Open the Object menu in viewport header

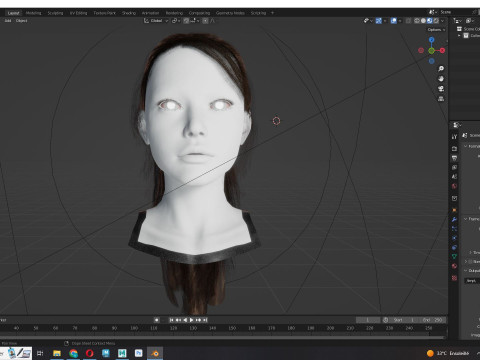click(x=21, y=21)
